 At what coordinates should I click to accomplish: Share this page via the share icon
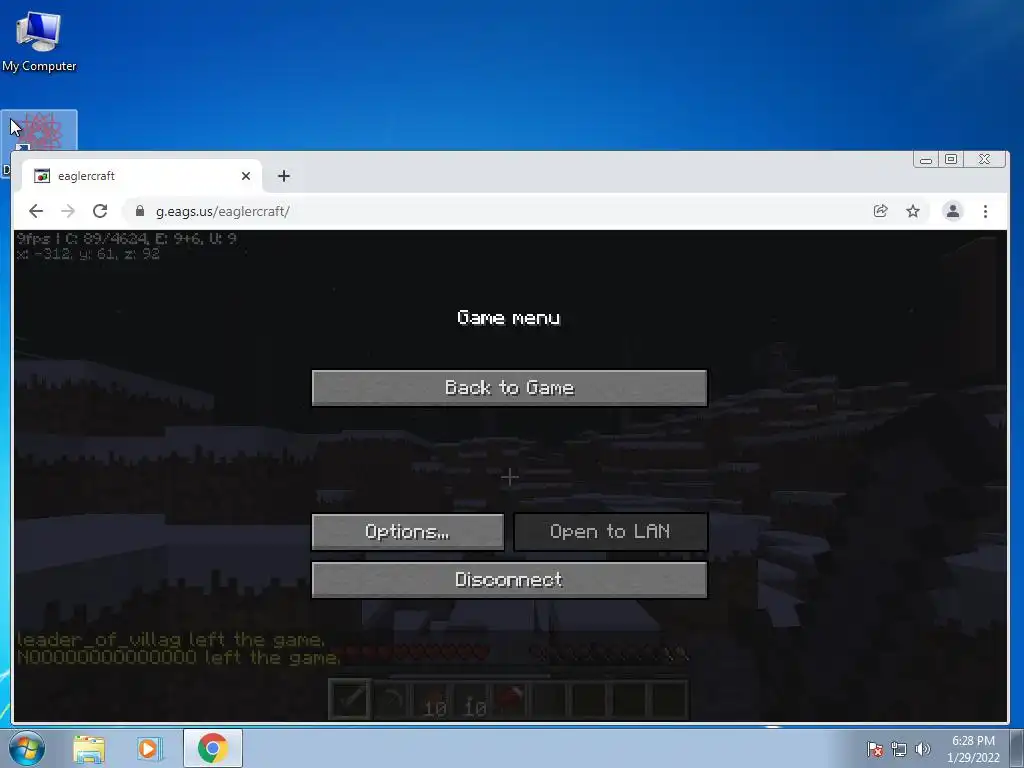tap(880, 211)
